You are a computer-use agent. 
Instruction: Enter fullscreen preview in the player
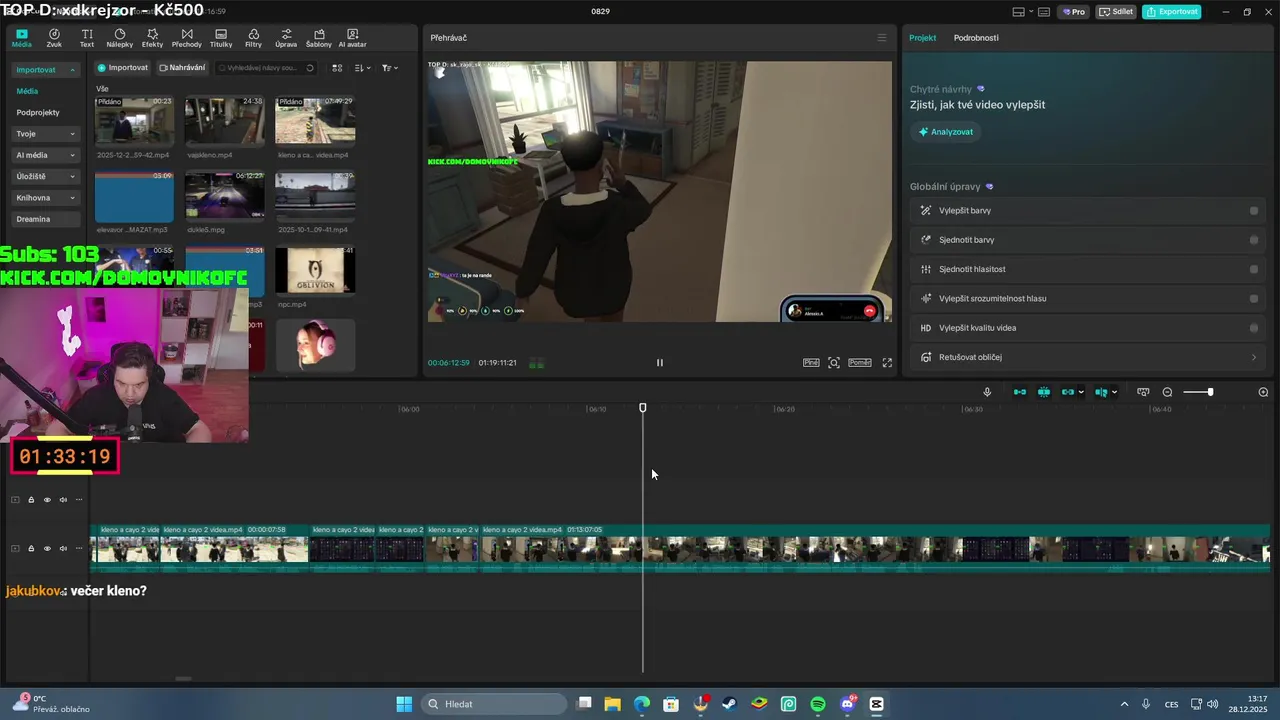(x=887, y=362)
